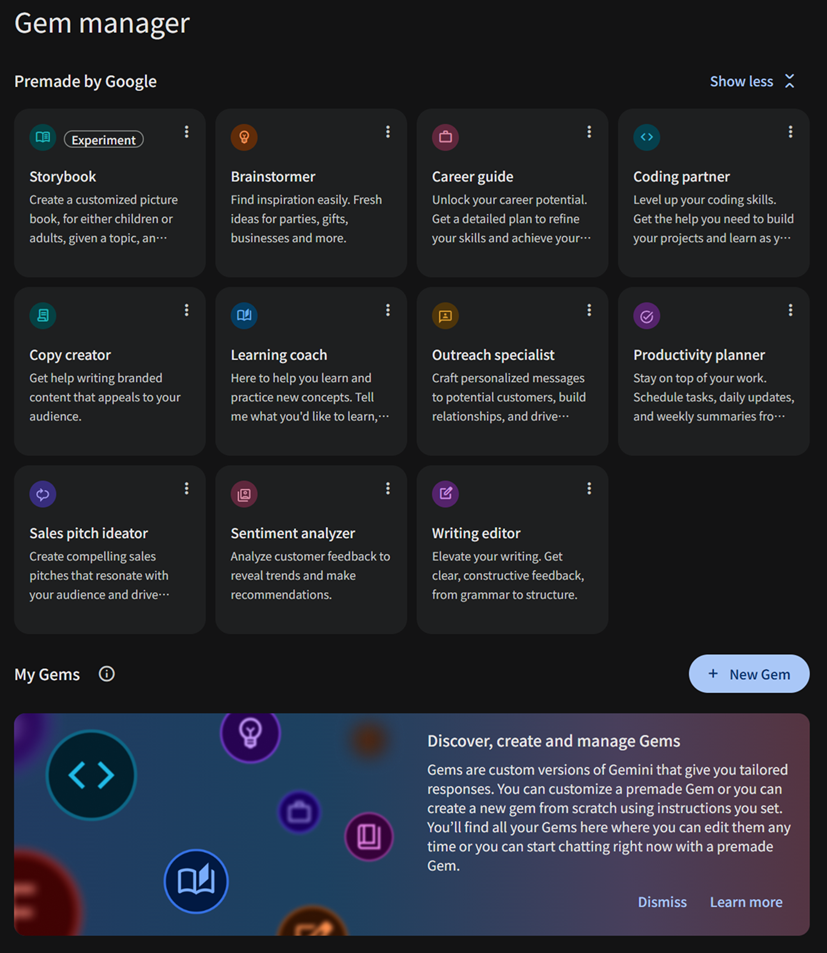827x953 pixels.
Task: Click the Storybook gem book icon
Action: pyautogui.click(x=43, y=138)
